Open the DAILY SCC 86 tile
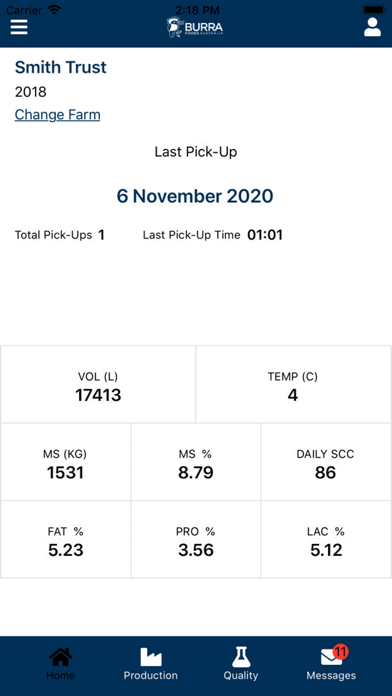Image resolution: width=392 pixels, height=696 pixels. (x=326, y=462)
